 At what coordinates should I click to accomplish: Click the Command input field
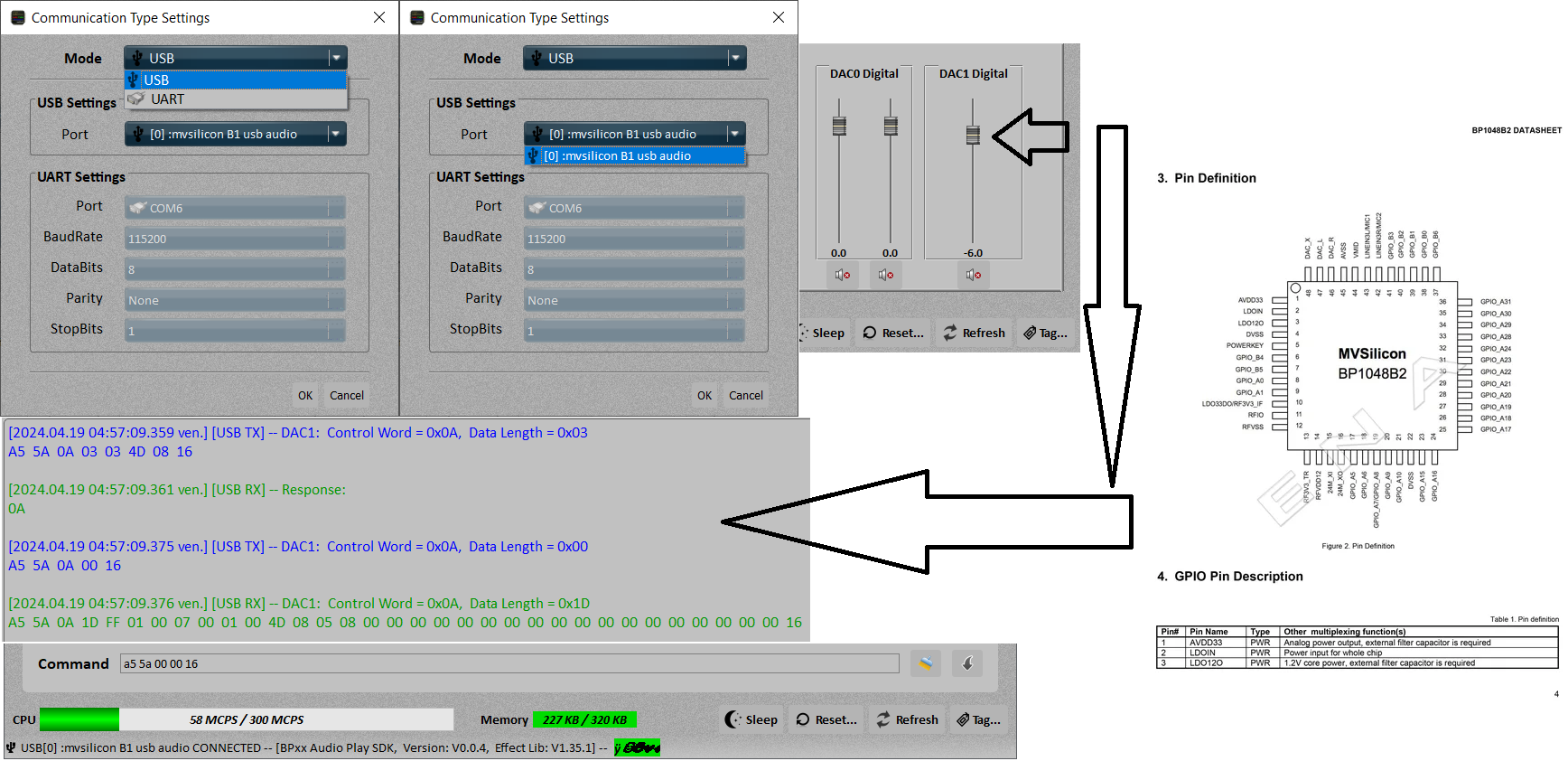(510, 663)
